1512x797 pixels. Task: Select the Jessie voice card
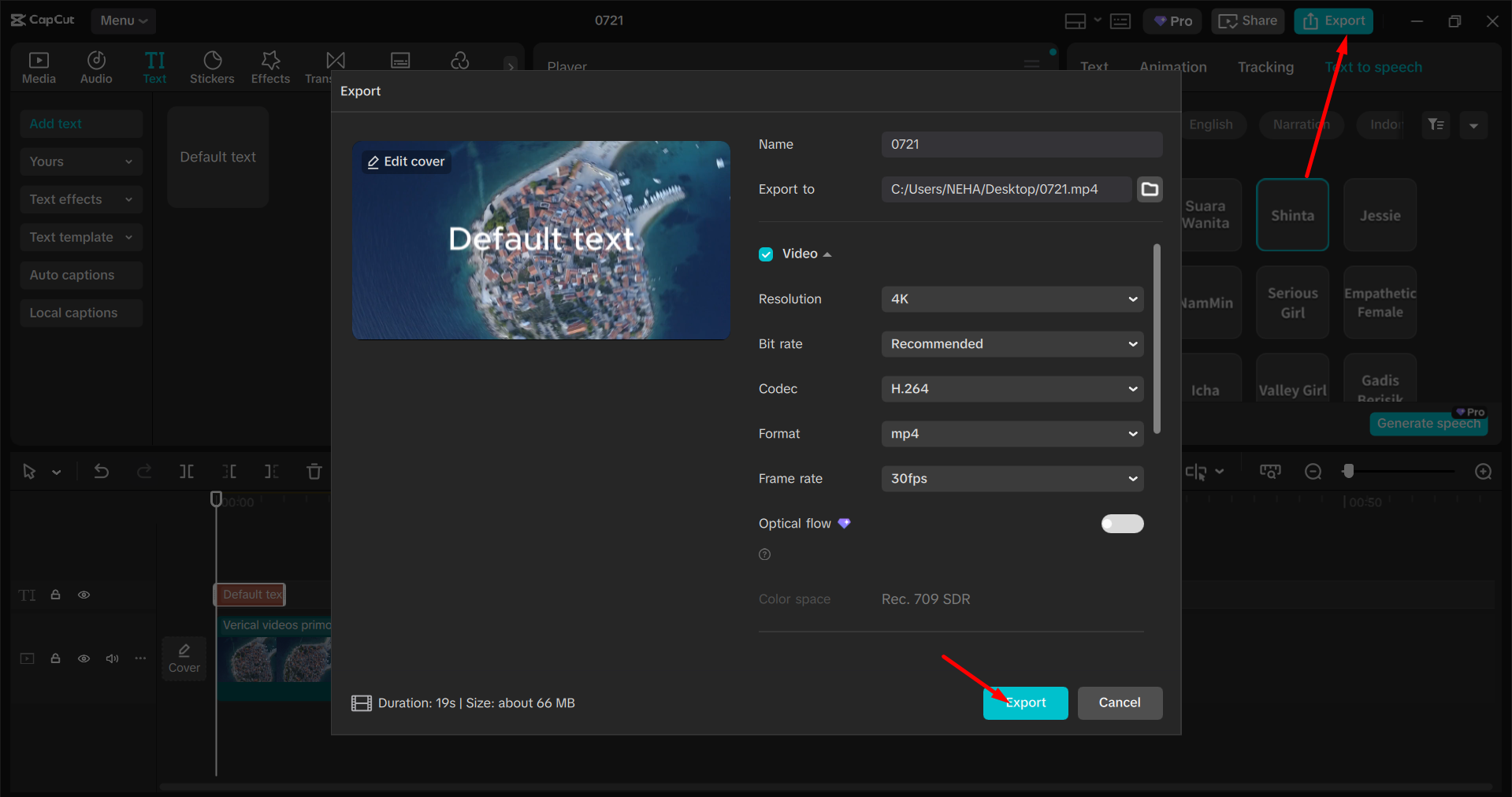point(1380,215)
